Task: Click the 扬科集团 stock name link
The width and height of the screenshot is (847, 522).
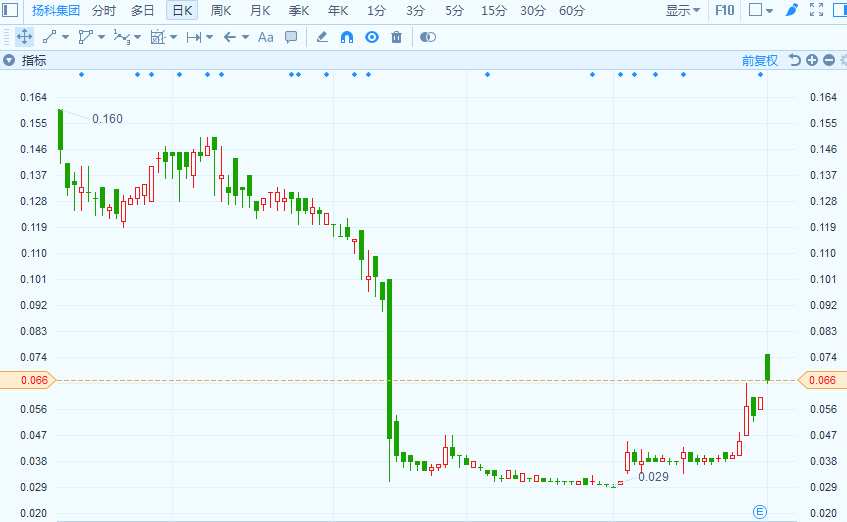Action: coord(56,10)
